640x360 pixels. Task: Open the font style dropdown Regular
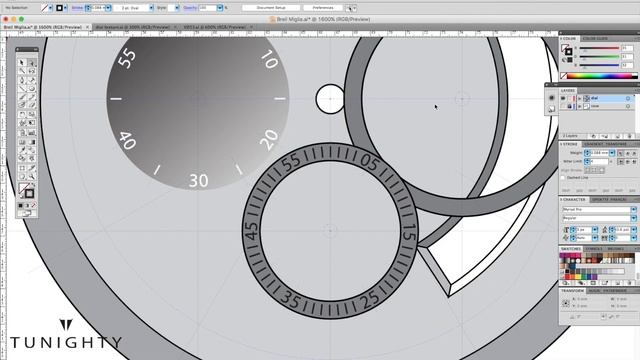tap(634, 218)
